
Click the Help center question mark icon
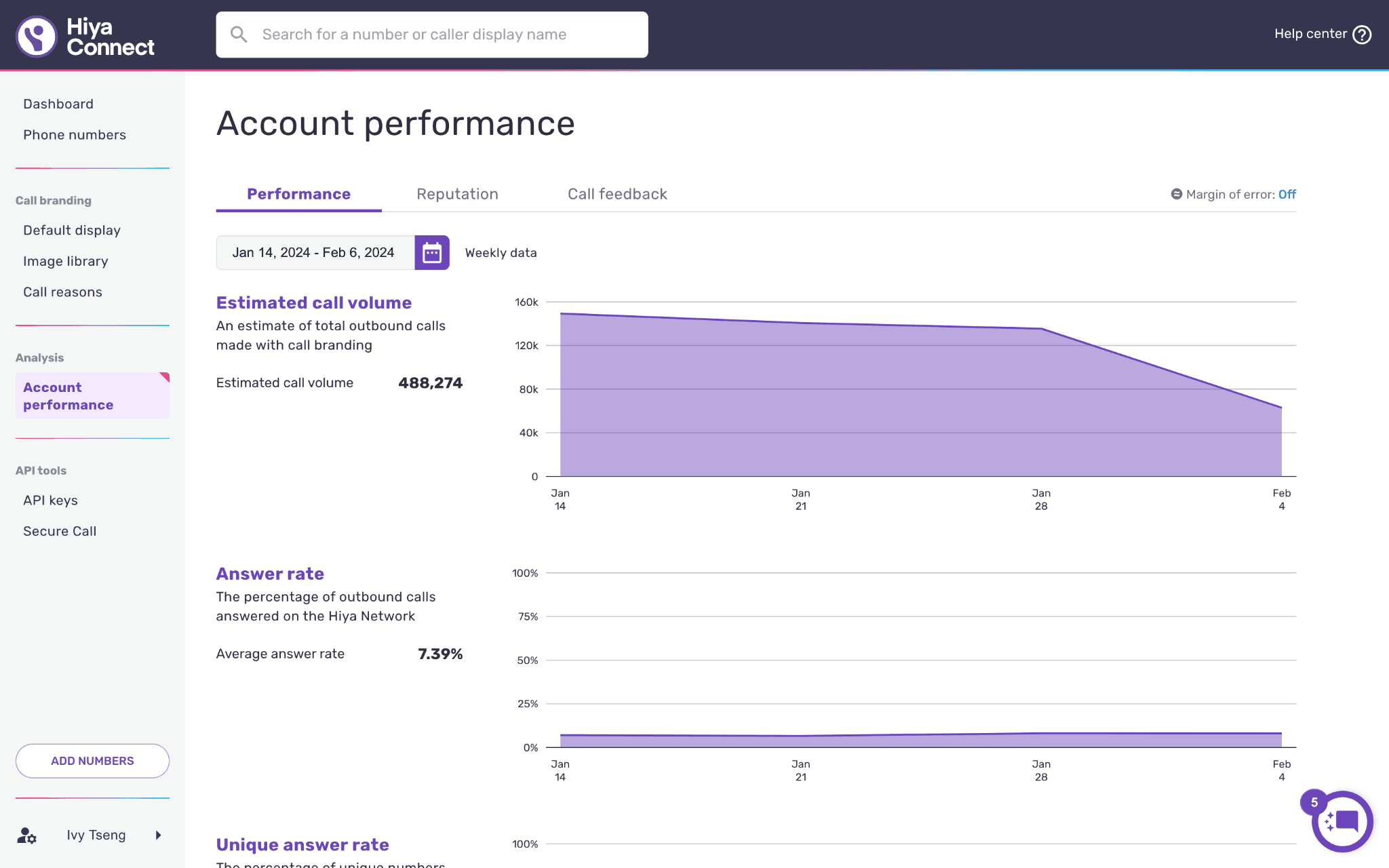click(1362, 35)
